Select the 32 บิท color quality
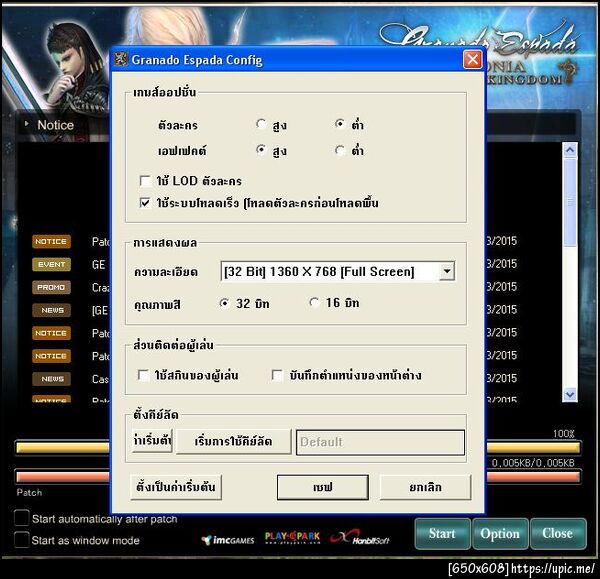Screen dimensions: 600x579 (x=225, y=303)
